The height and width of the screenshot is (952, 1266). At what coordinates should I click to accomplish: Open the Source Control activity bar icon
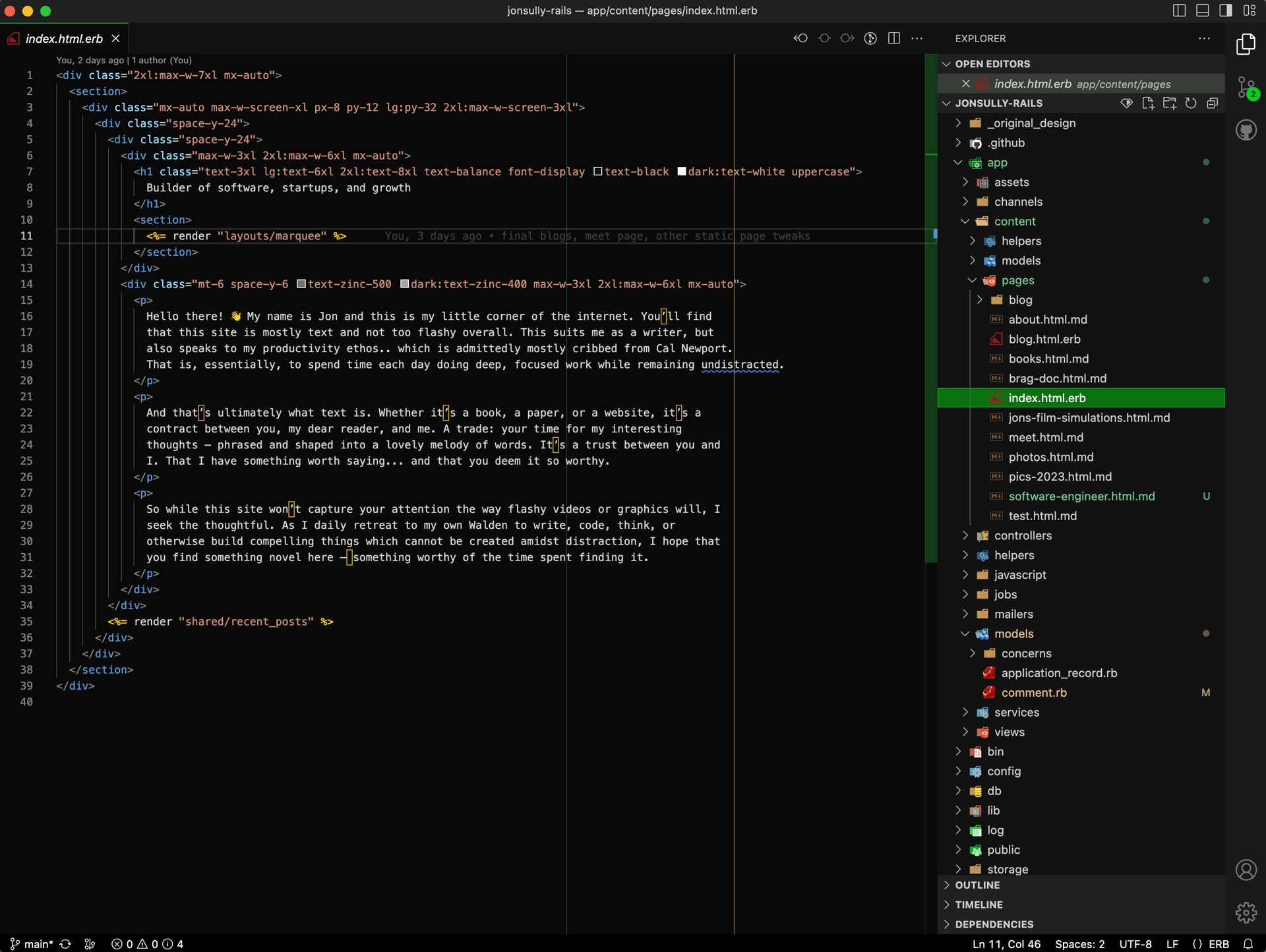[x=1246, y=88]
